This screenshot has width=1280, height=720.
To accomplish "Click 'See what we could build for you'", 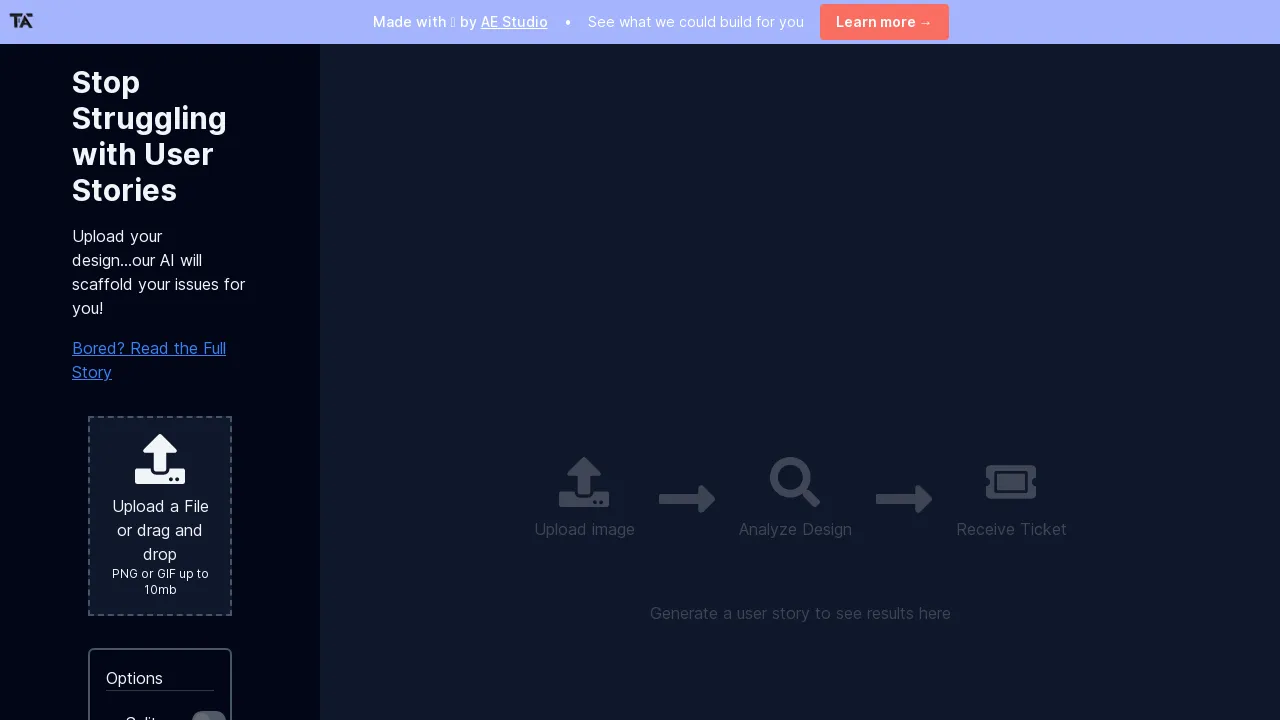I will tap(696, 22).
